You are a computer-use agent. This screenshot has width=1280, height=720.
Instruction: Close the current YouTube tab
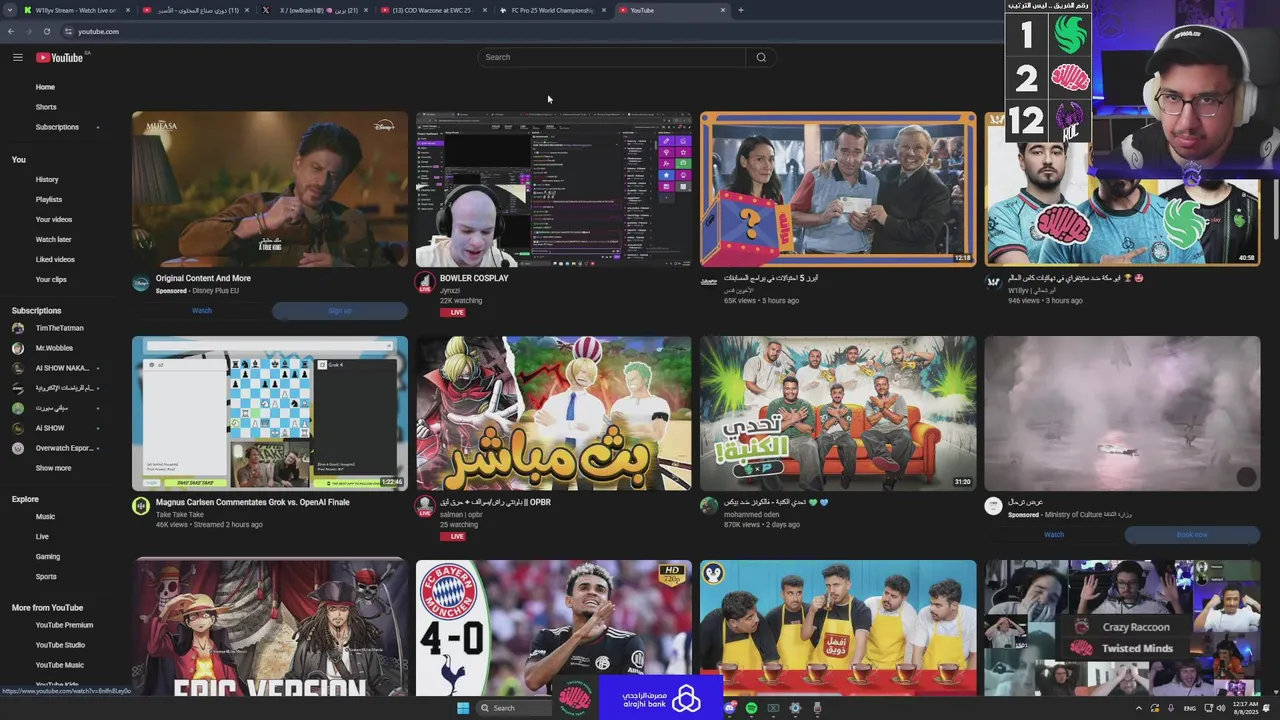[x=723, y=10]
